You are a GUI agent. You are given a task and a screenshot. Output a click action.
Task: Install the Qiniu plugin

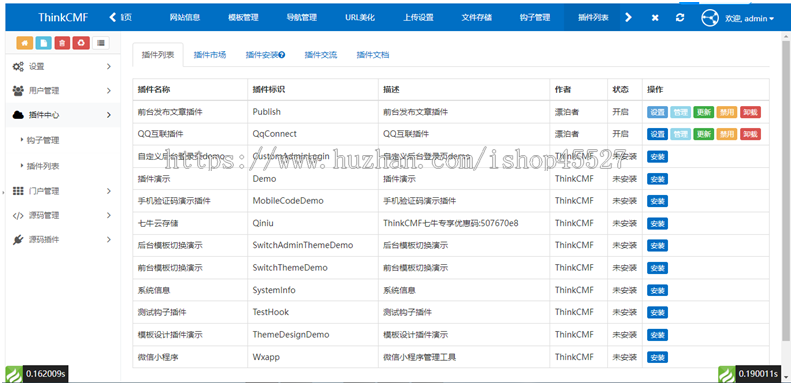click(657, 223)
